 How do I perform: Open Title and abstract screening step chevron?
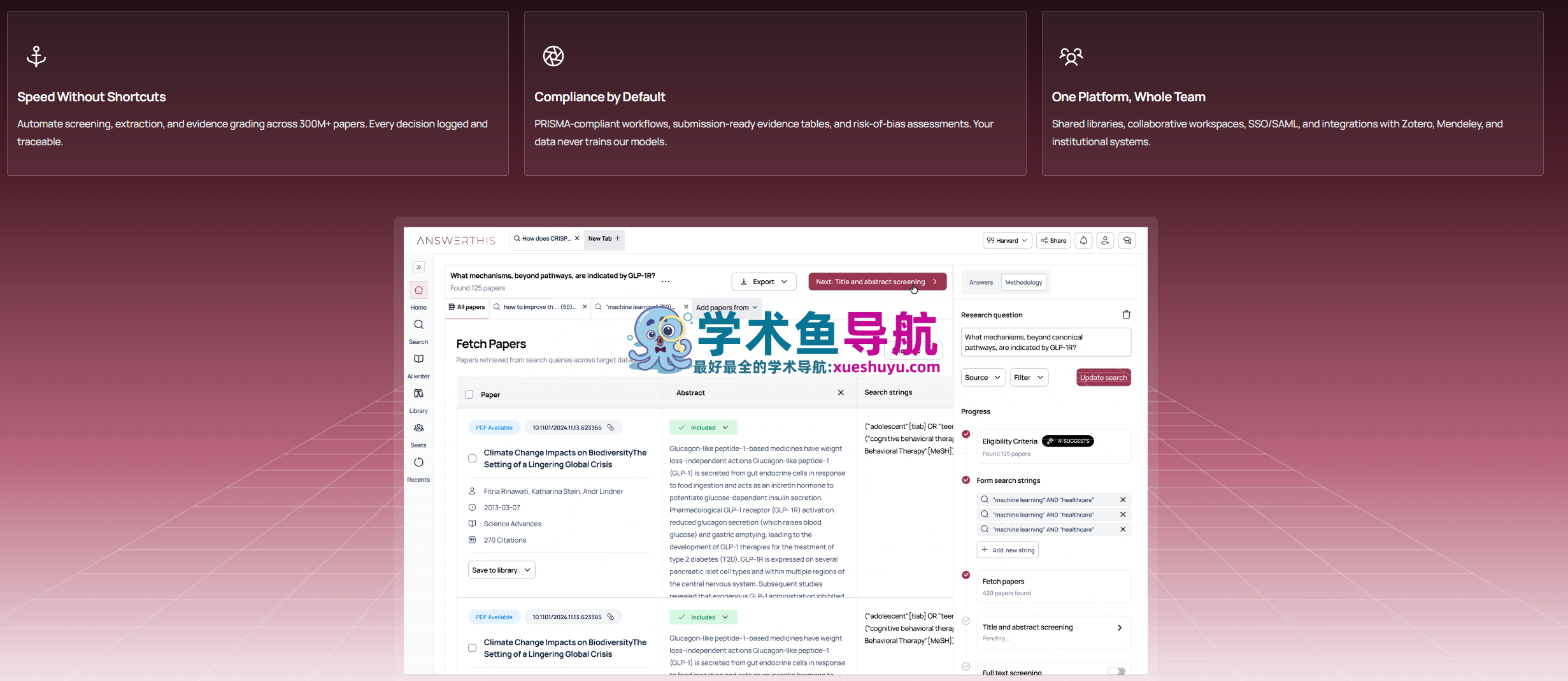(1119, 627)
